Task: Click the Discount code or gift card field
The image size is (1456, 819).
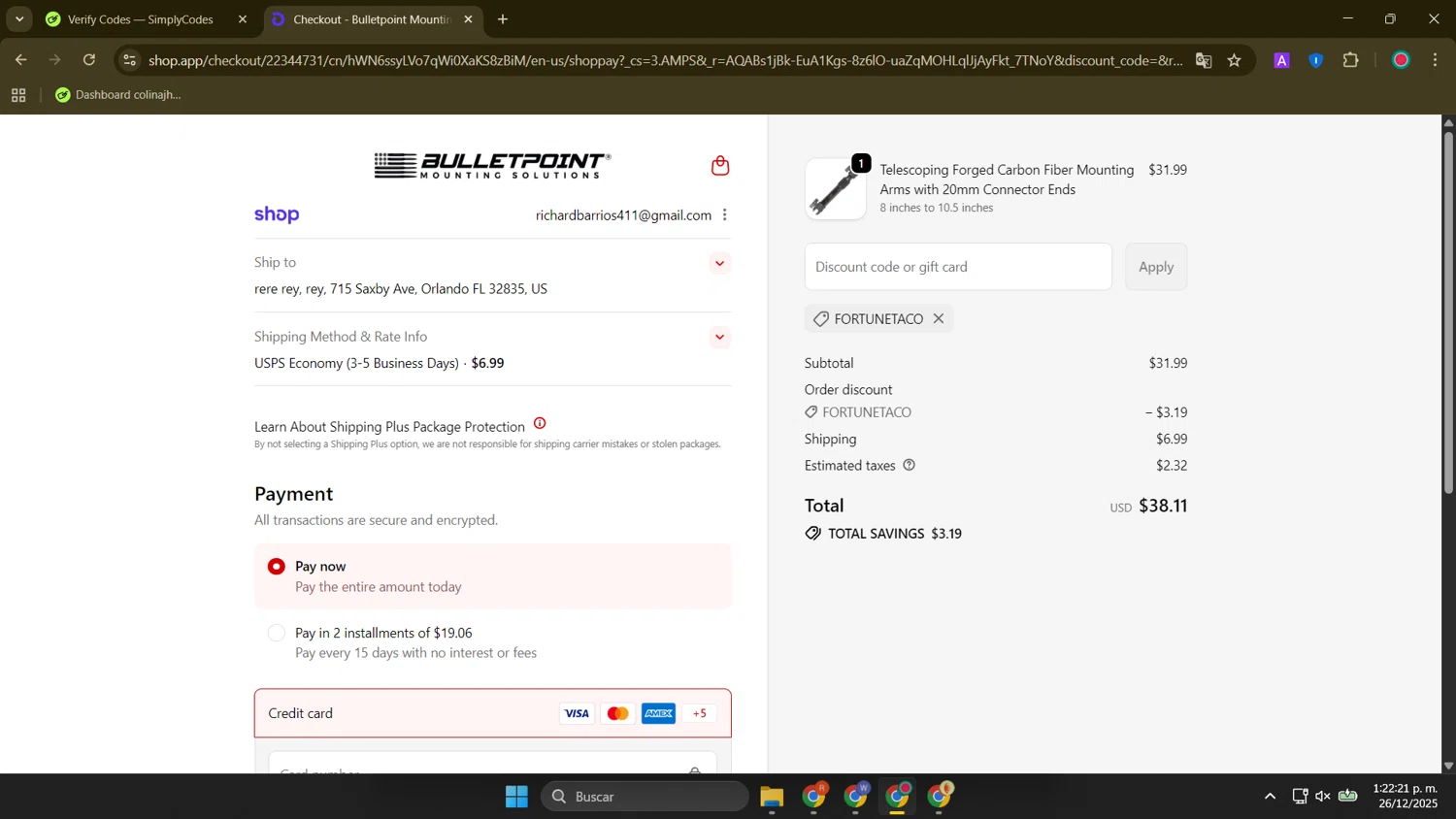Action: click(x=958, y=267)
